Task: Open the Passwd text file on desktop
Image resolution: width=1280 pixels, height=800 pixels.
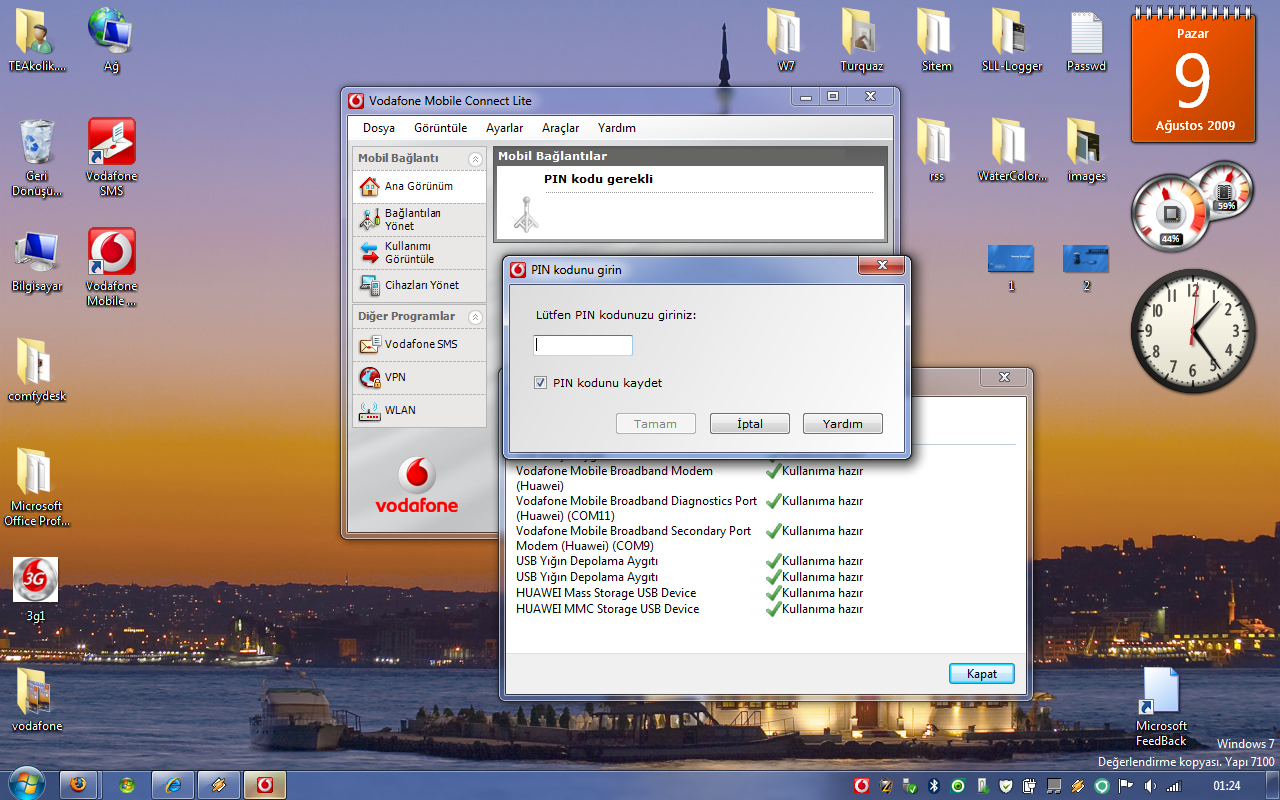Action: [1086, 40]
